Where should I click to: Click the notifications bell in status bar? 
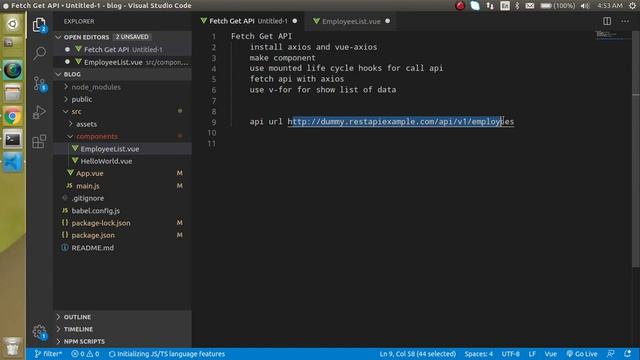(627, 354)
